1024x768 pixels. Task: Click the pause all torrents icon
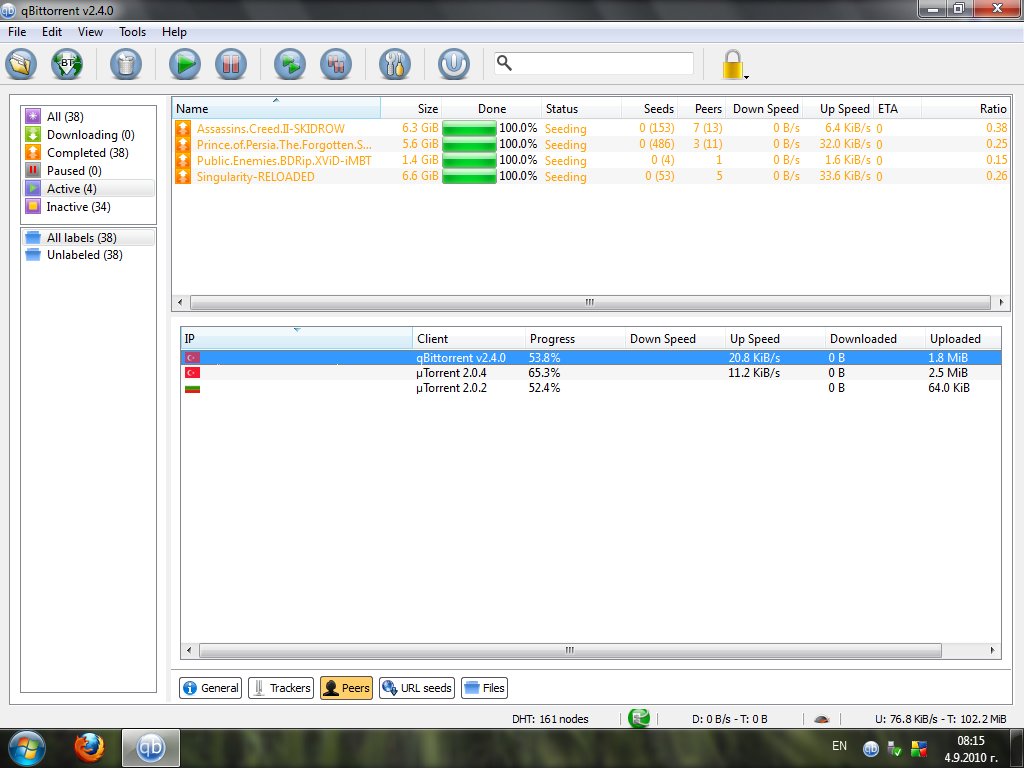coord(336,64)
